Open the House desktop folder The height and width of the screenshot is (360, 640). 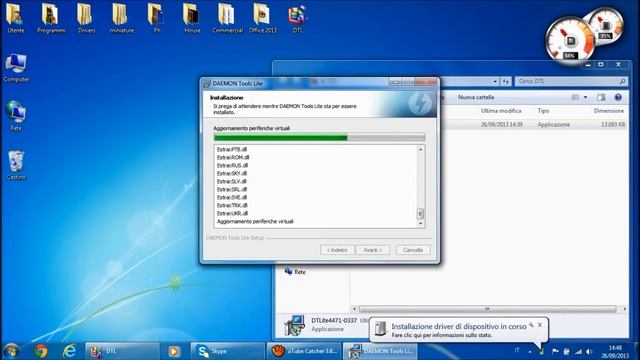click(192, 18)
